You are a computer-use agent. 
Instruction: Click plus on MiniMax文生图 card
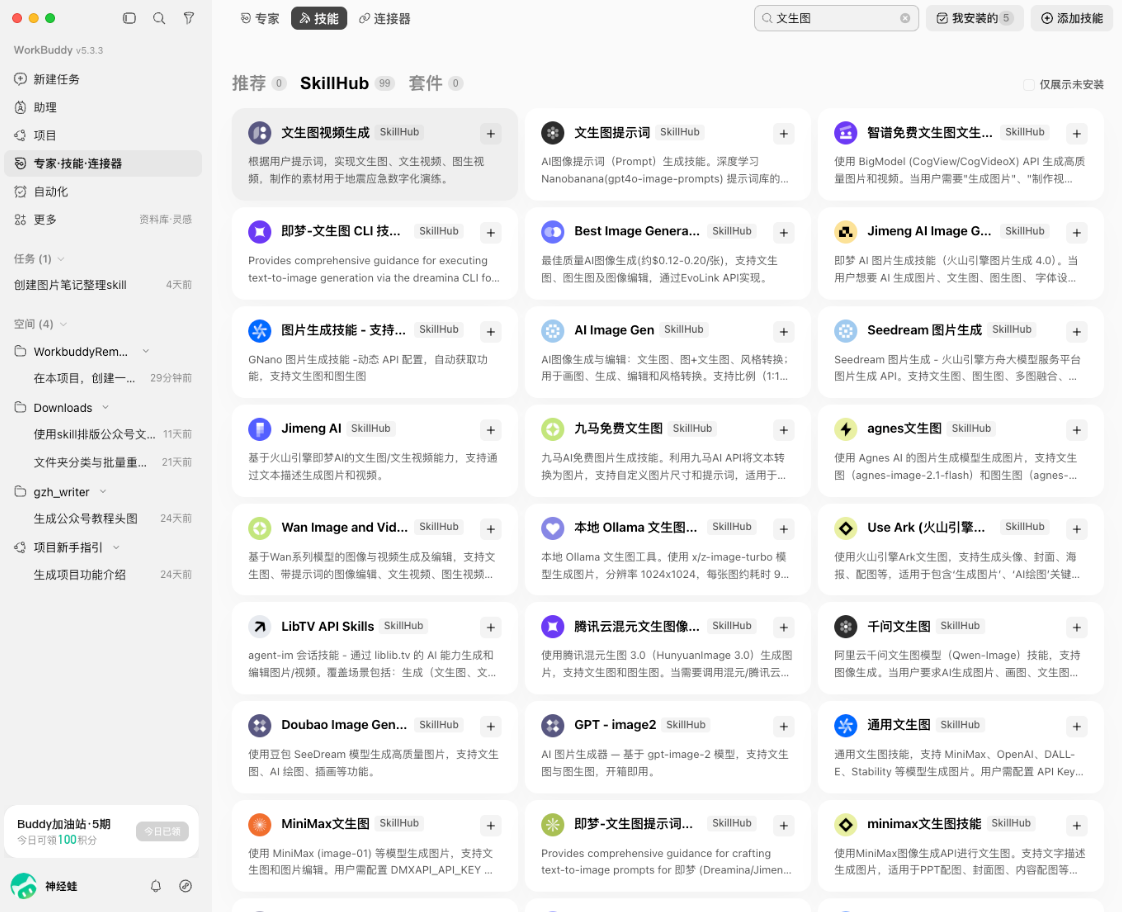[x=491, y=825]
